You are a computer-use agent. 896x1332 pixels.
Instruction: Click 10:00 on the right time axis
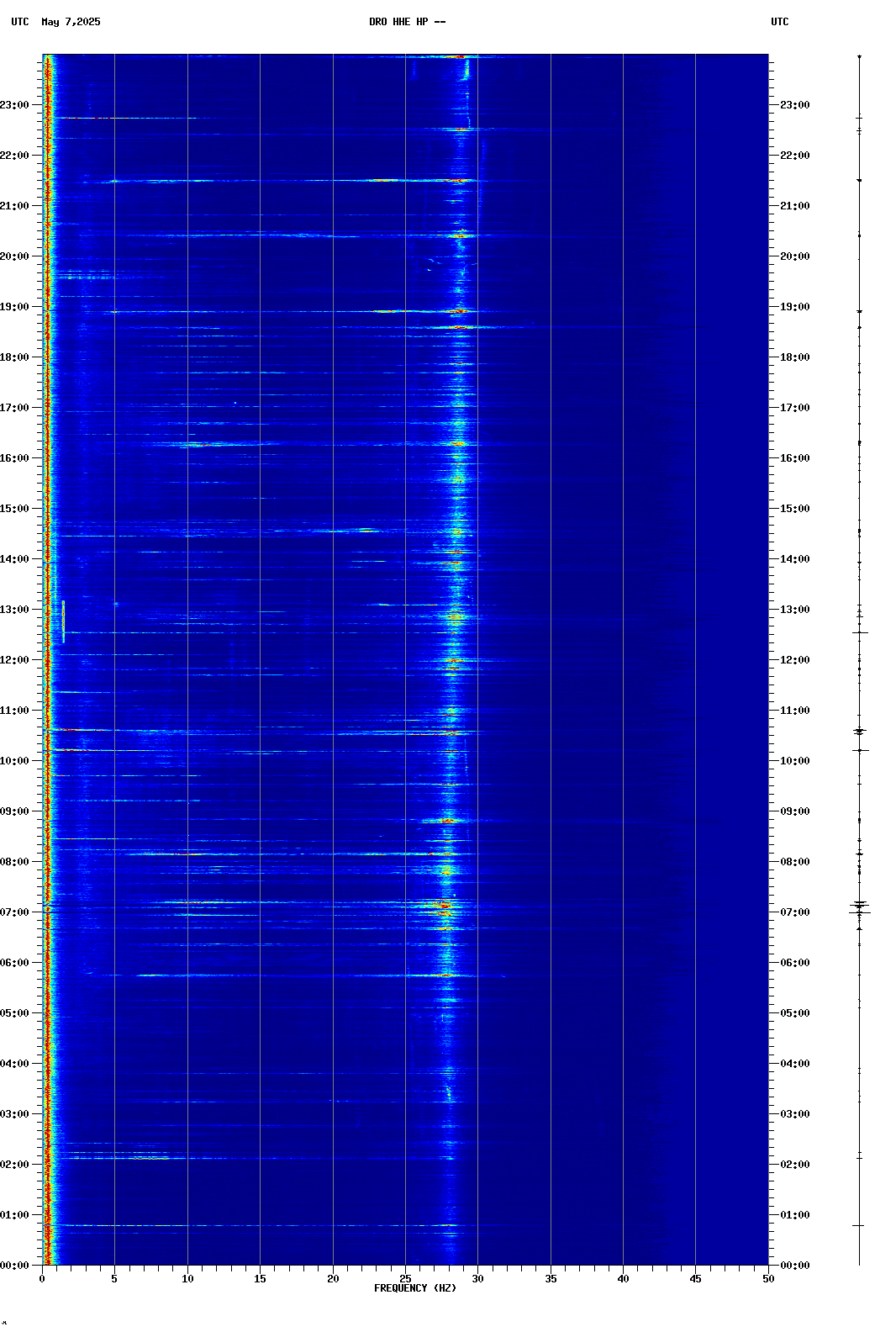point(795,761)
